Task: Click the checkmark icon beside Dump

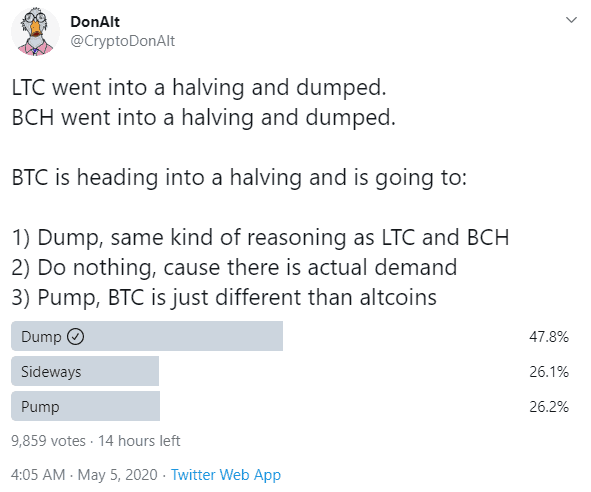Action: pyautogui.click(x=75, y=336)
